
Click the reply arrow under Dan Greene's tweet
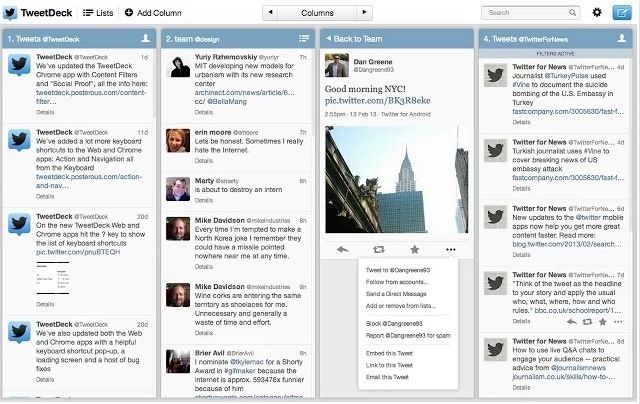point(342,249)
